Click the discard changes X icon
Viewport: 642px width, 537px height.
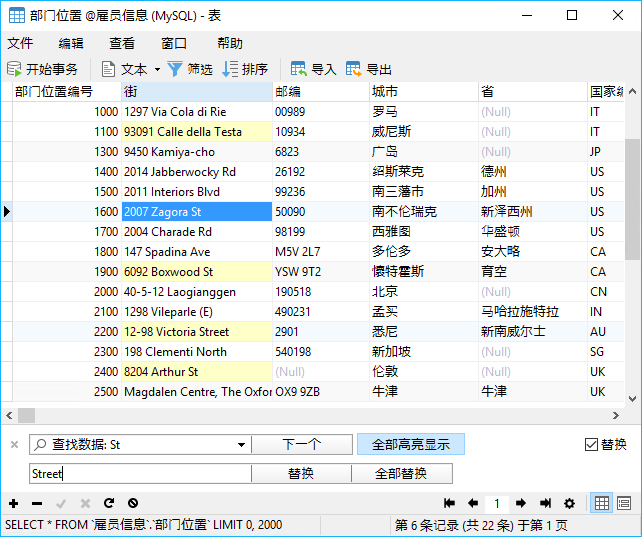[x=85, y=503]
